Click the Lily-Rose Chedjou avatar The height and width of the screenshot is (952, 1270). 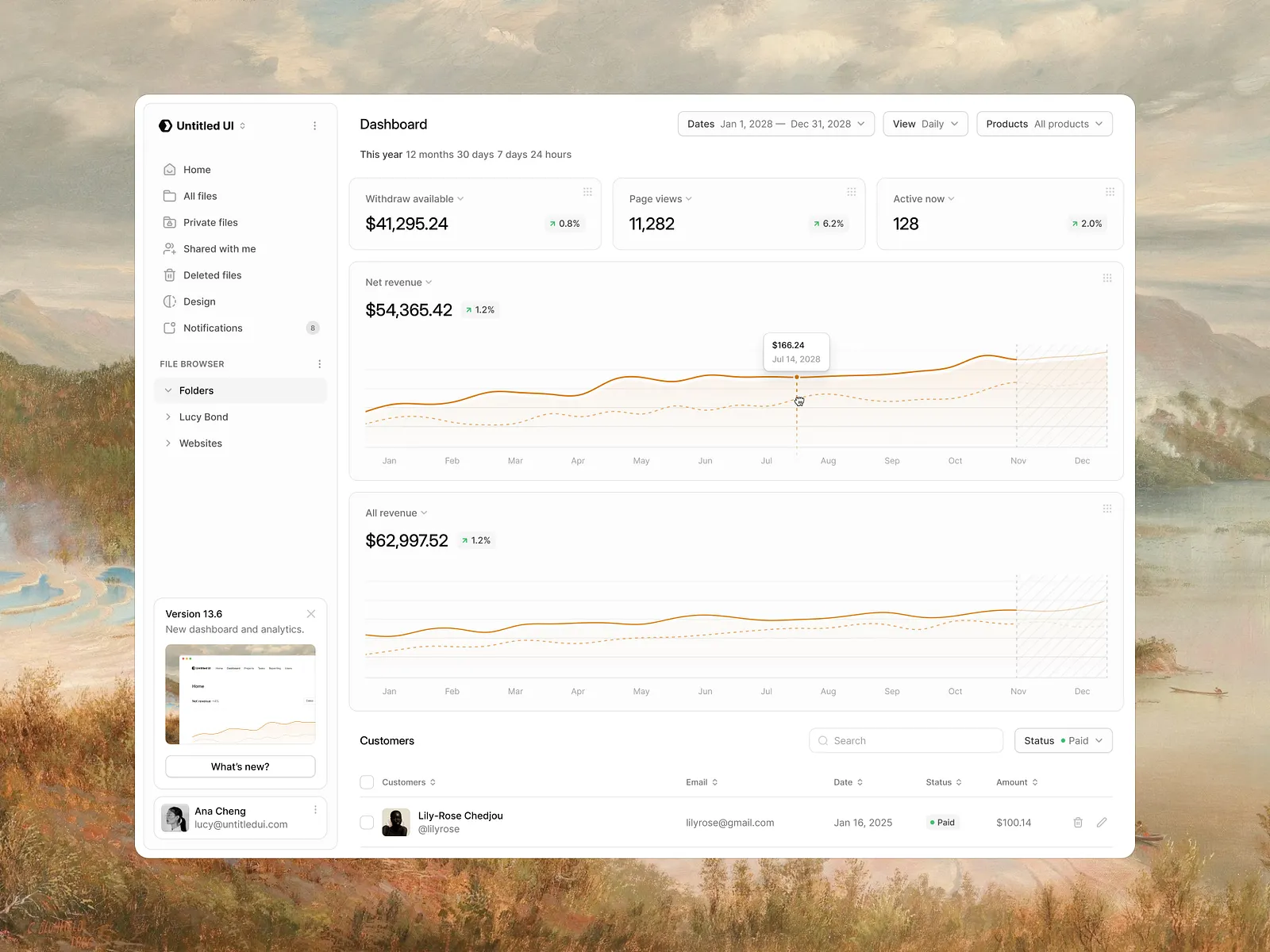pyautogui.click(x=396, y=823)
